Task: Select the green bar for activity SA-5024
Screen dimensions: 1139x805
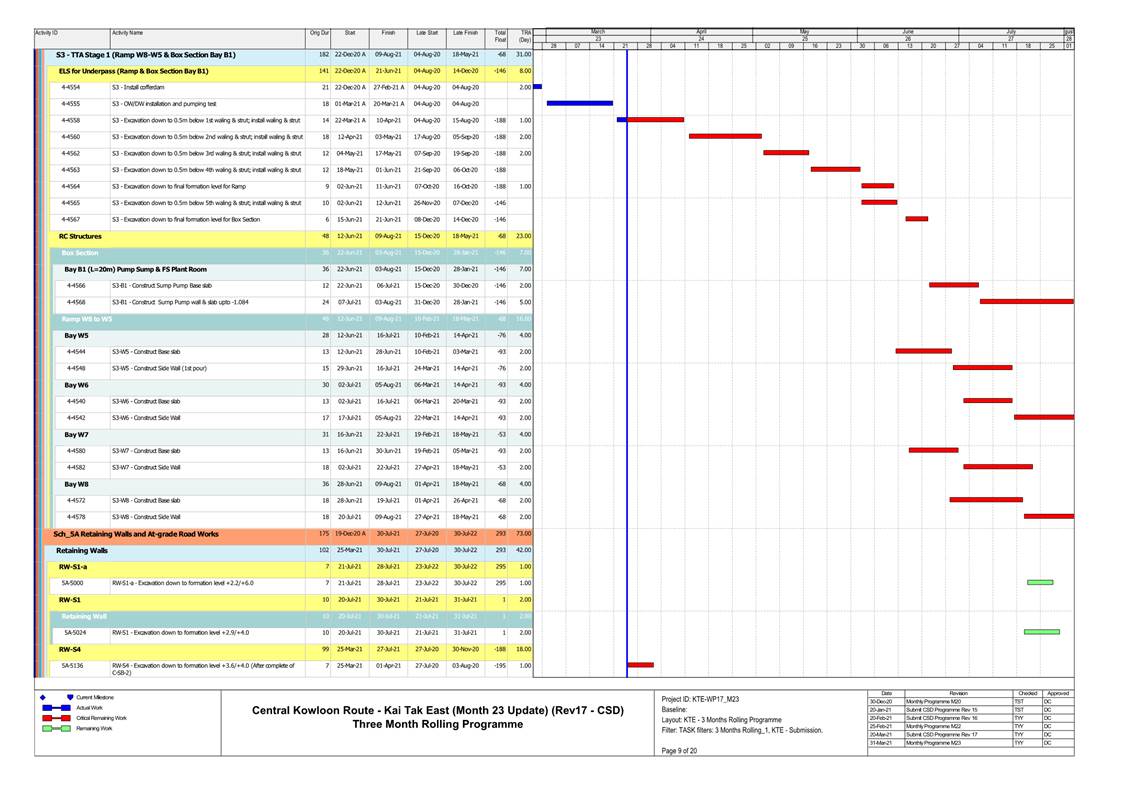Action: click(1041, 632)
